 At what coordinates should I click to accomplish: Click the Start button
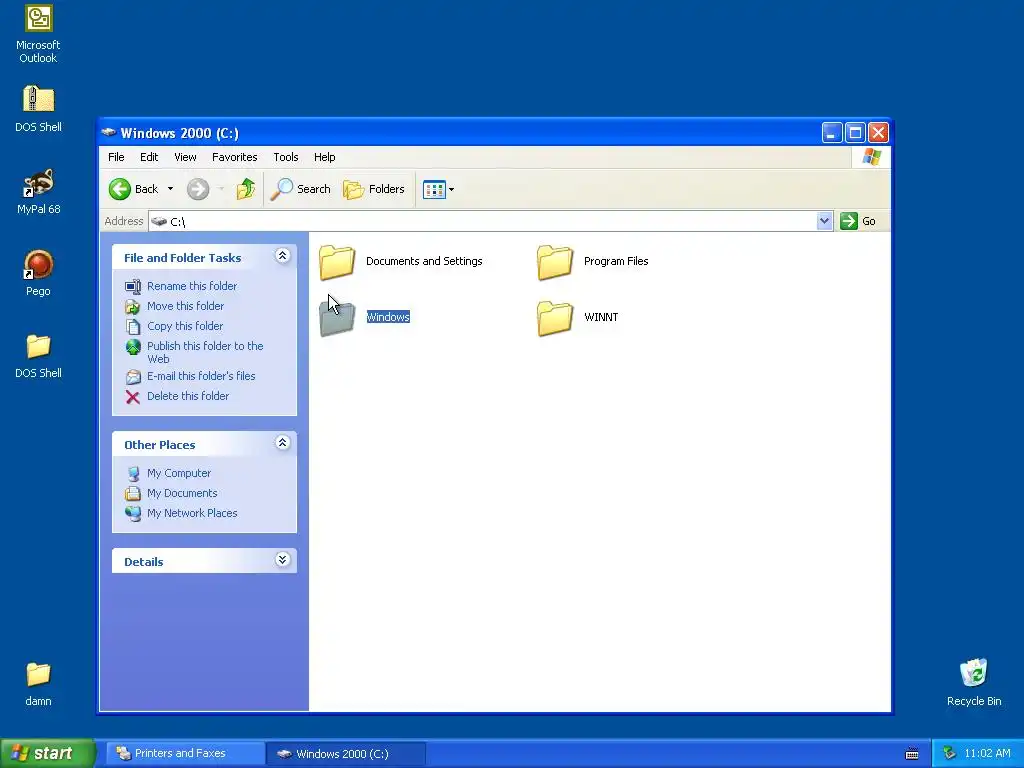pyautogui.click(x=47, y=753)
